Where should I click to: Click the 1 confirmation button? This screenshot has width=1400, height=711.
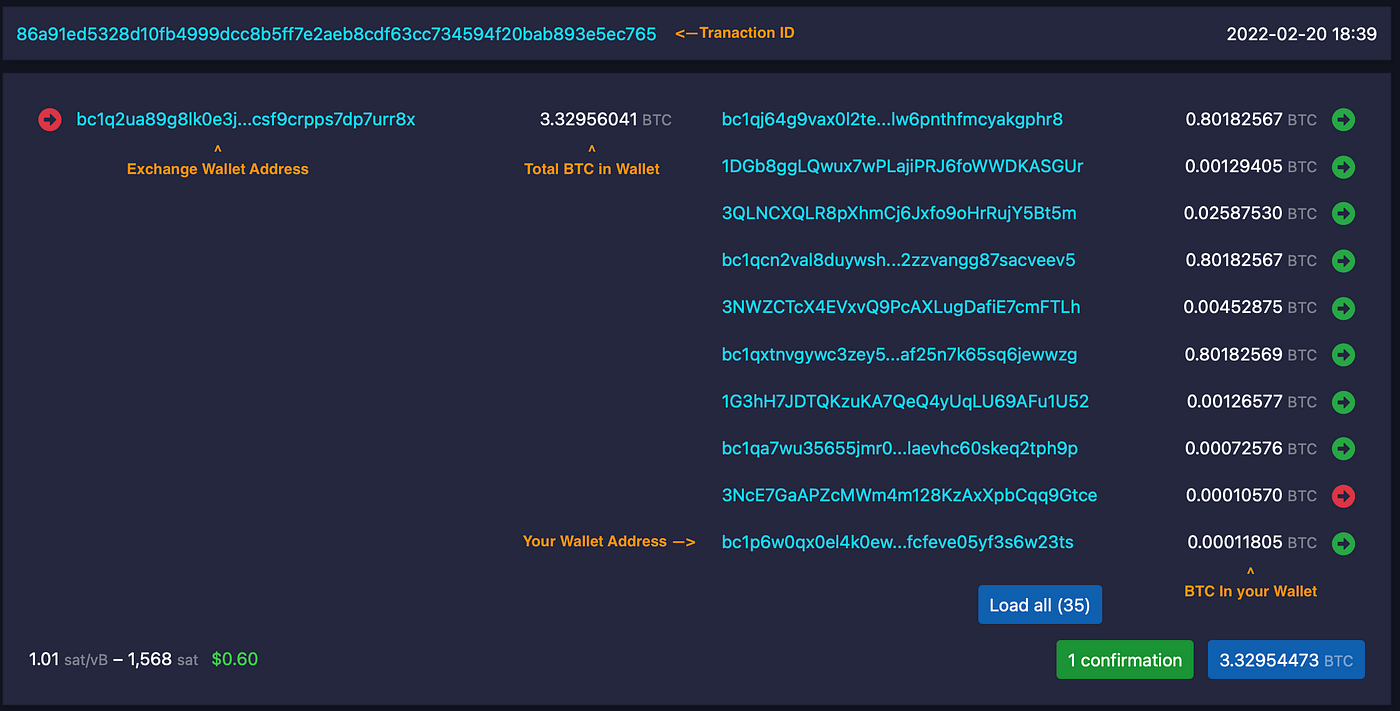(x=1125, y=660)
